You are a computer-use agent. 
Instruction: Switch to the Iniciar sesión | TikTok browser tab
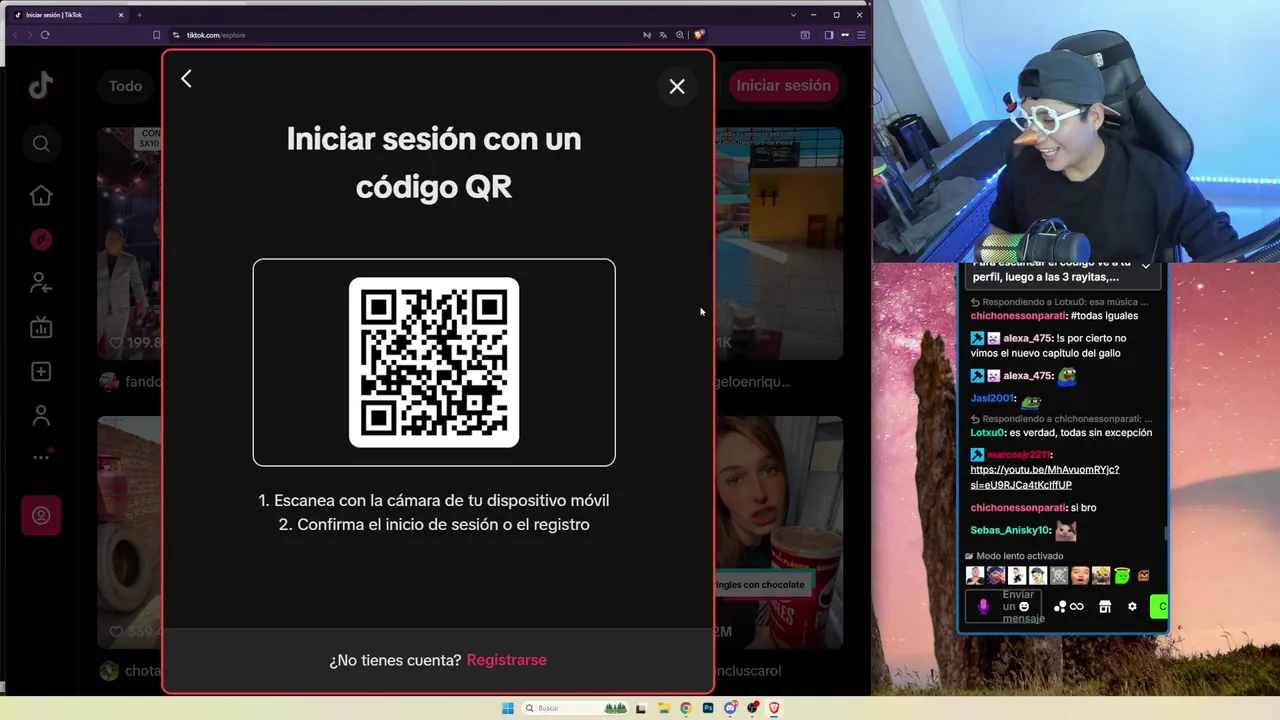(68, 15)
